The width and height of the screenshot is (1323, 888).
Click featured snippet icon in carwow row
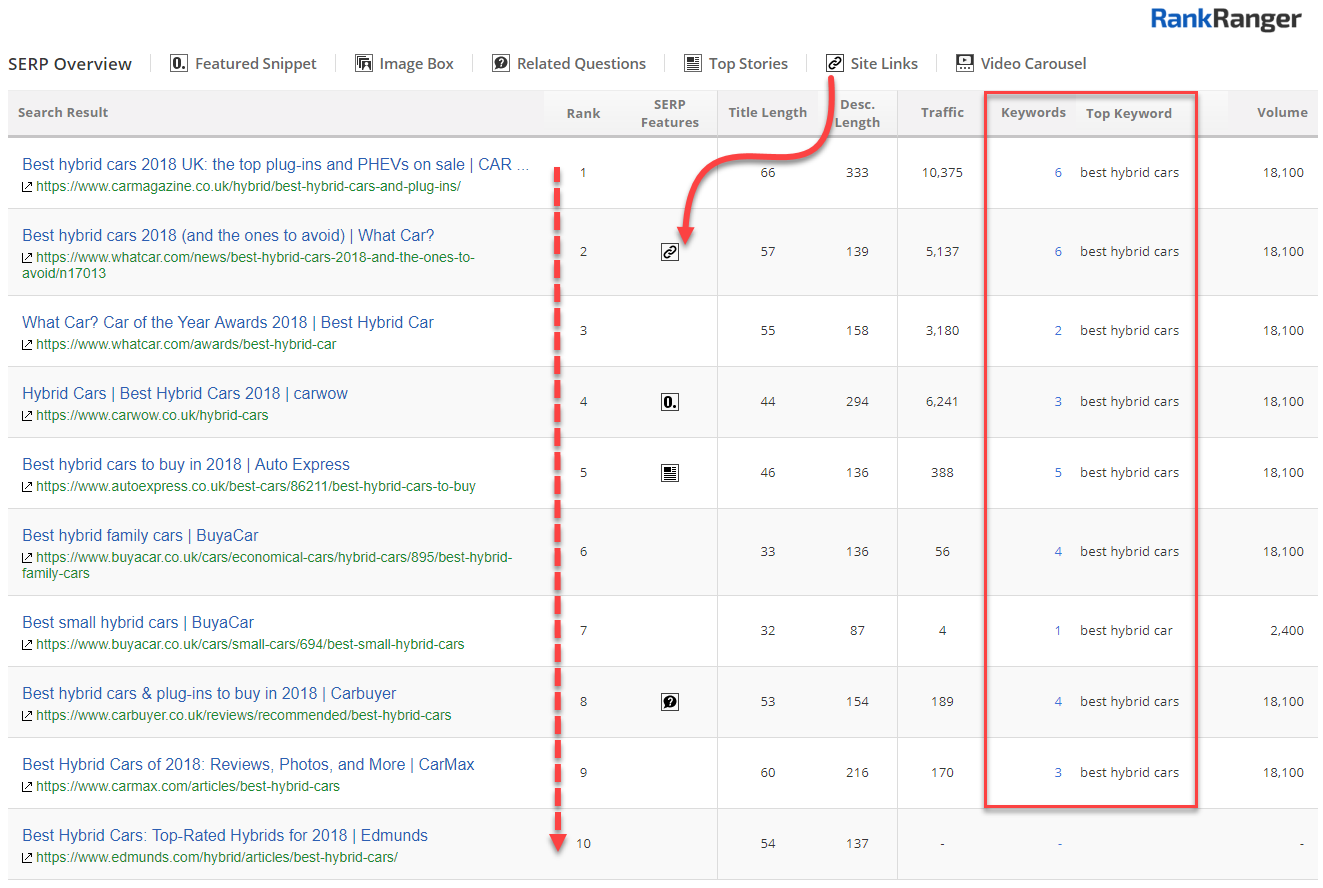click(670, 402)
